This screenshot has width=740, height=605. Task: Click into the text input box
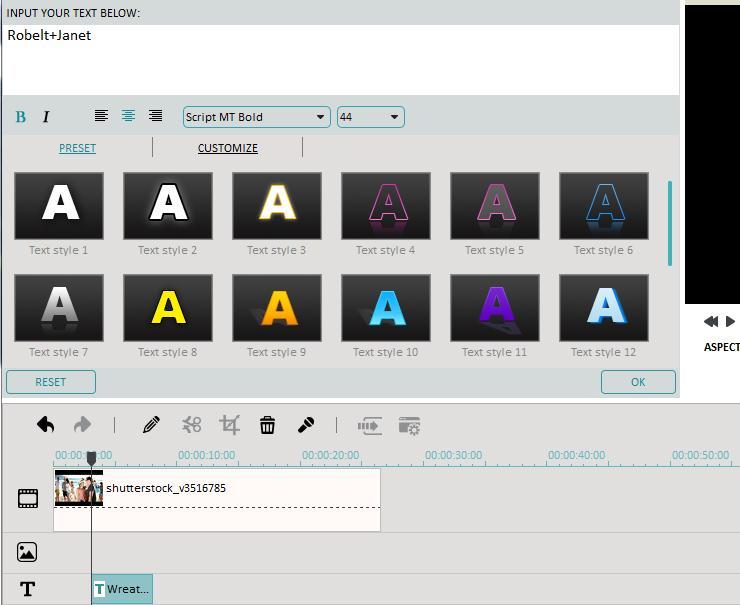[x=340, y=59]
